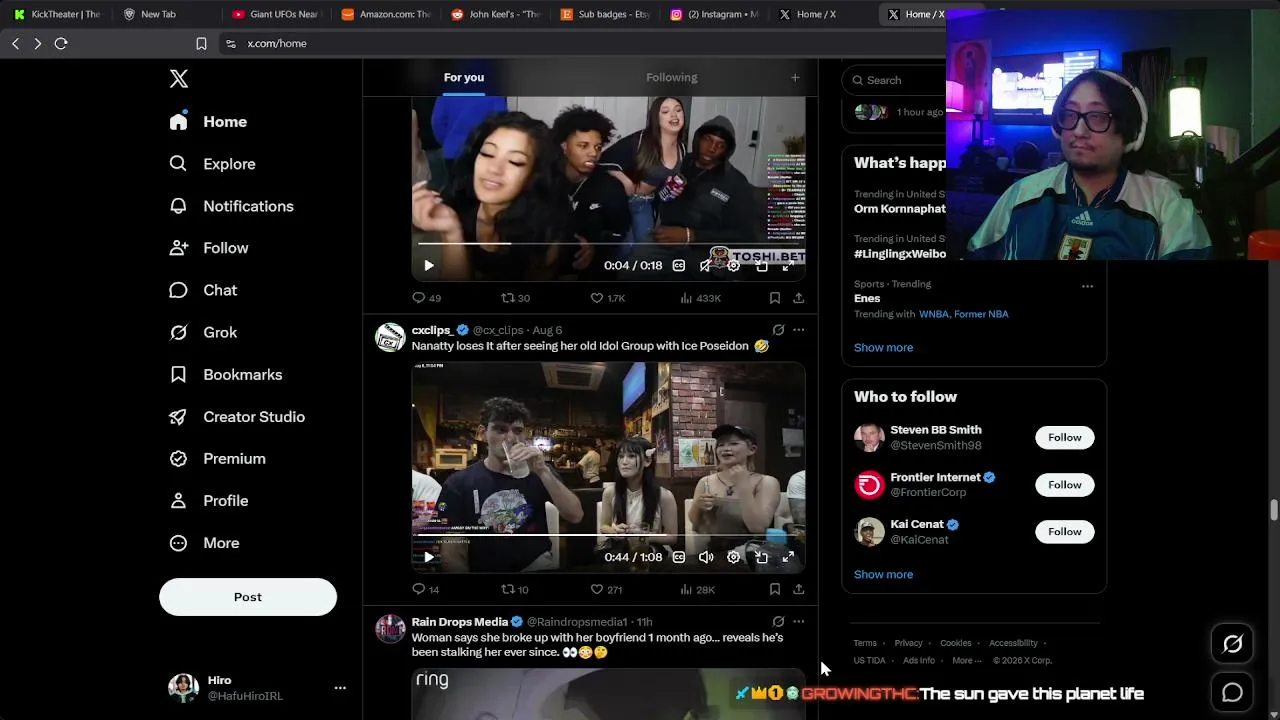Image resolution: width=1280 pixels, height=720 pixels.
Task: Enter fullscreen on the 1:08 video
Action: click(x=788, y=557)
